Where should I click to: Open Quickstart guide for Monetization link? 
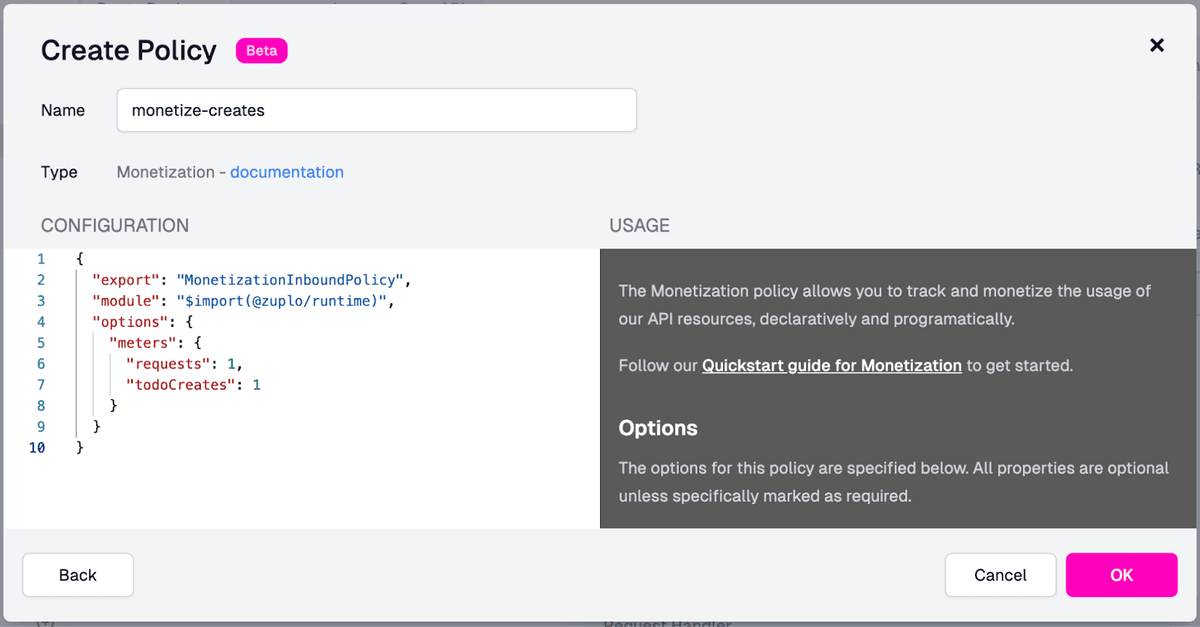831,365
